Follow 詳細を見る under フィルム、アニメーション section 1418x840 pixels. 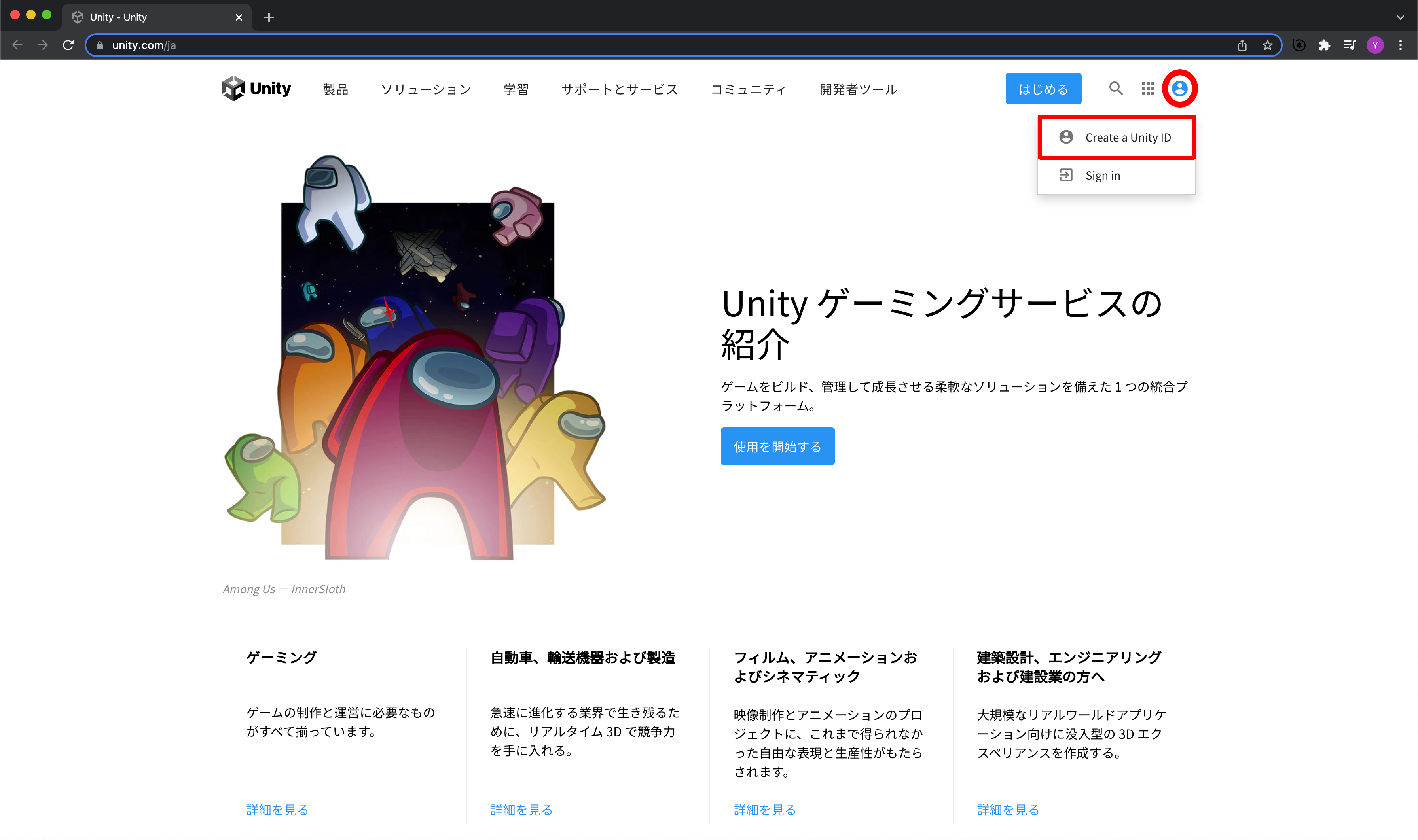click(764, 810)
